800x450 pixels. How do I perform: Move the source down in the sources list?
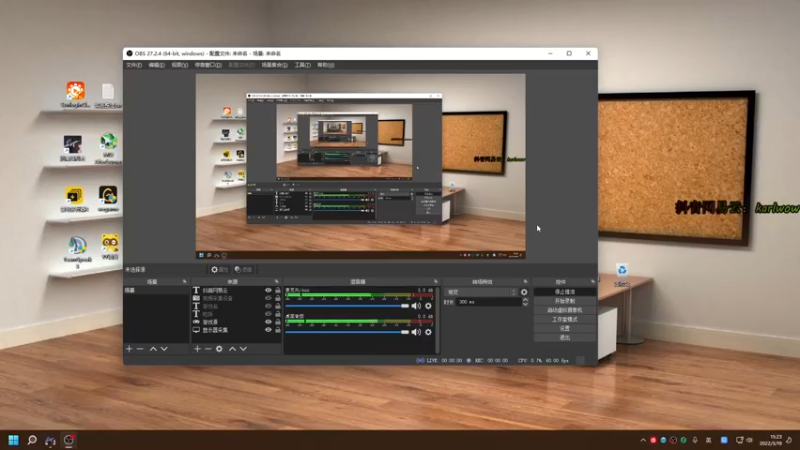[x=243, y=349]
